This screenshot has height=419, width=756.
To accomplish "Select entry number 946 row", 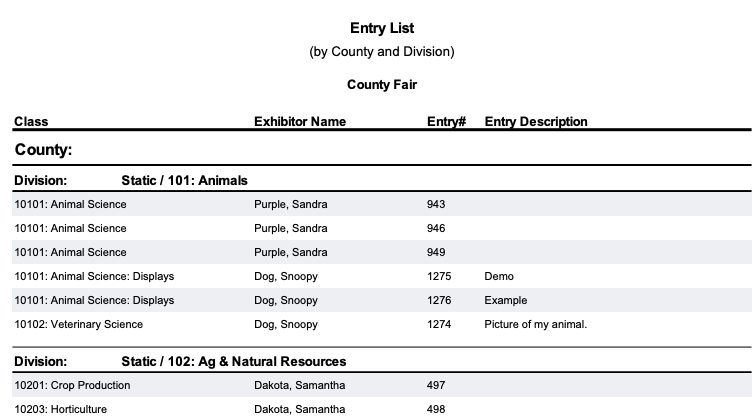I will pos(382,228).
